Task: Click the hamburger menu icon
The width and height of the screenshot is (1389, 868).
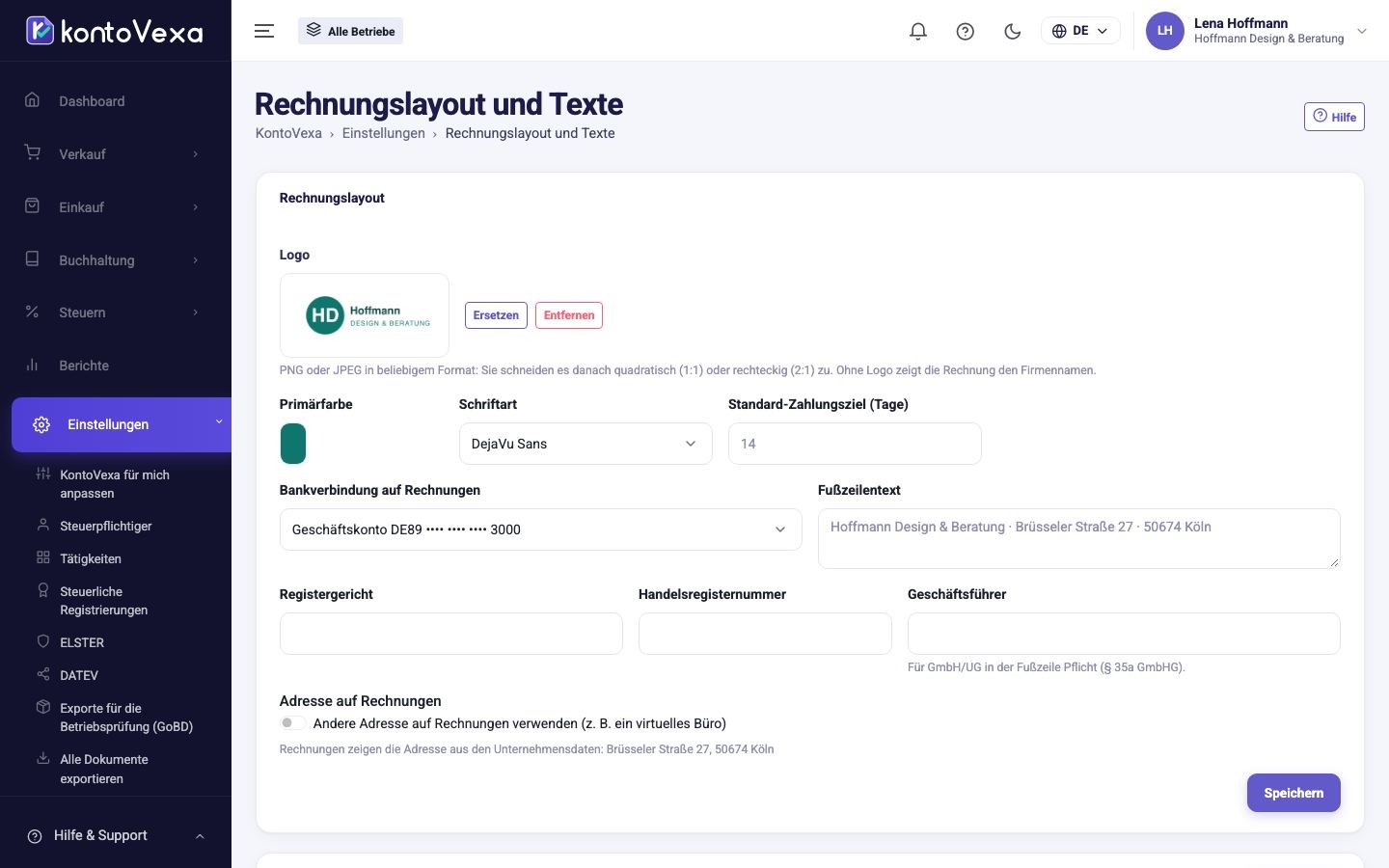Action: 264,31
